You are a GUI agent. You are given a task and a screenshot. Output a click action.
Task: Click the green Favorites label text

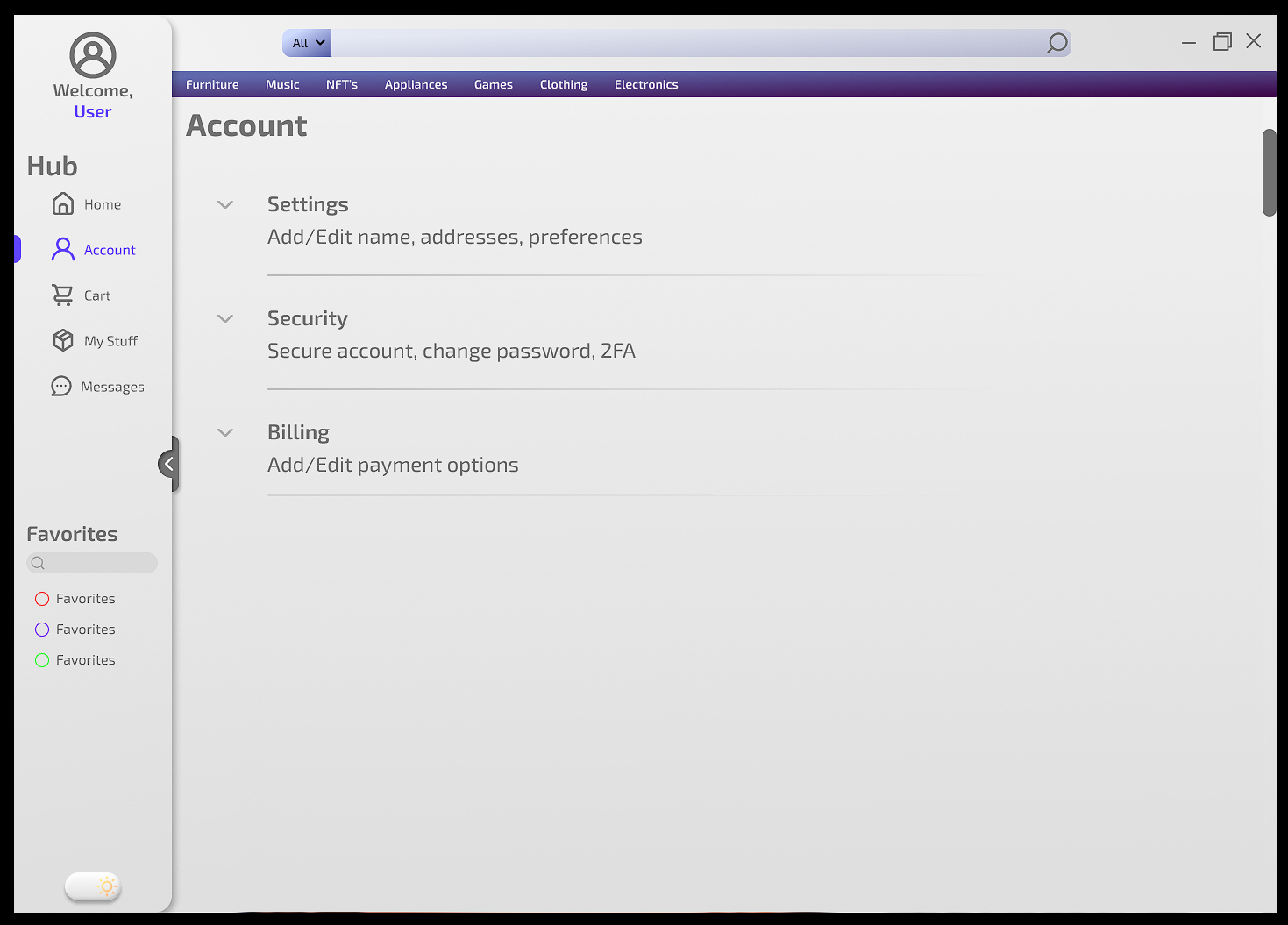pyautogui.click(x=86, y=660)
